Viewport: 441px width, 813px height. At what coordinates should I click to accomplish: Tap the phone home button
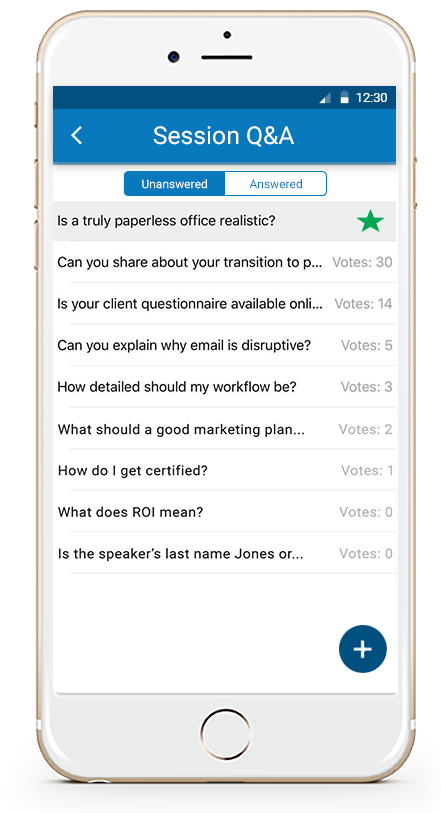tap(226, 735)
